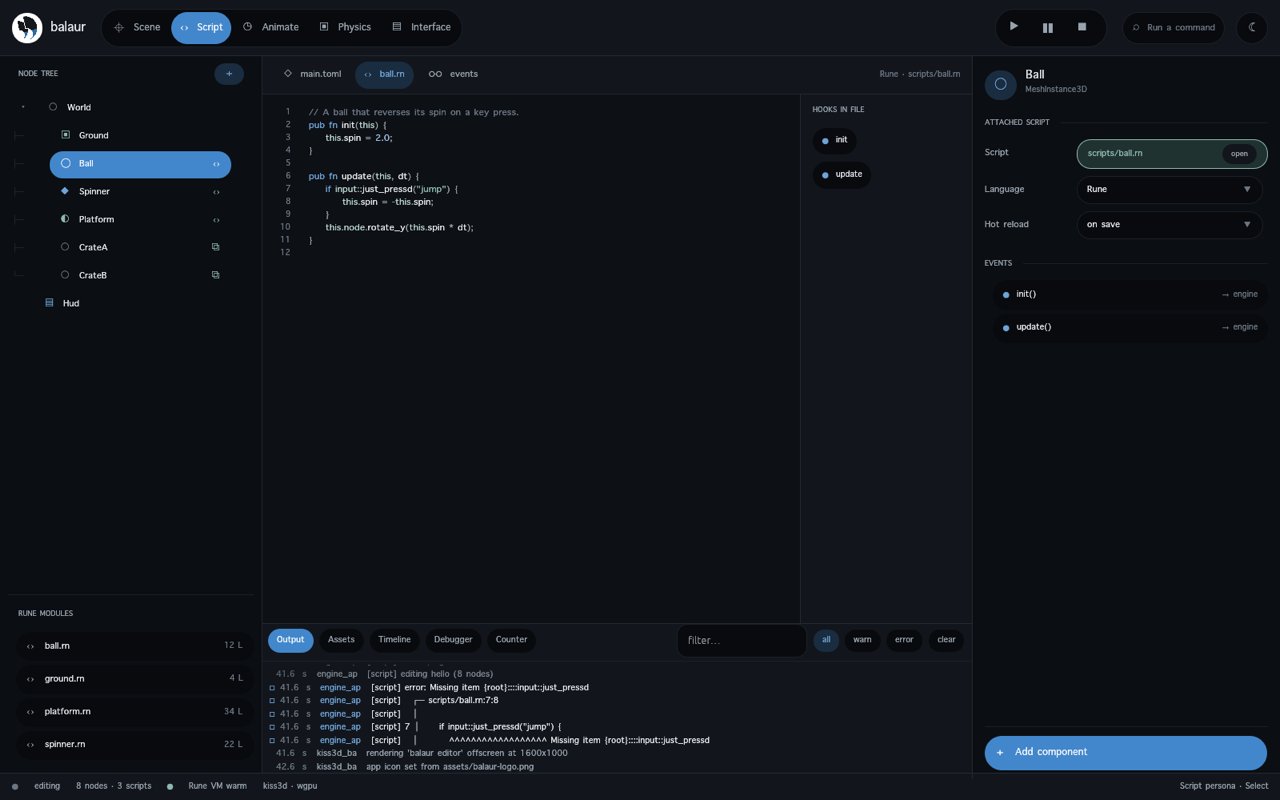Switch to the Interface mode tab

pyautogui.click(x=421, y=28)
